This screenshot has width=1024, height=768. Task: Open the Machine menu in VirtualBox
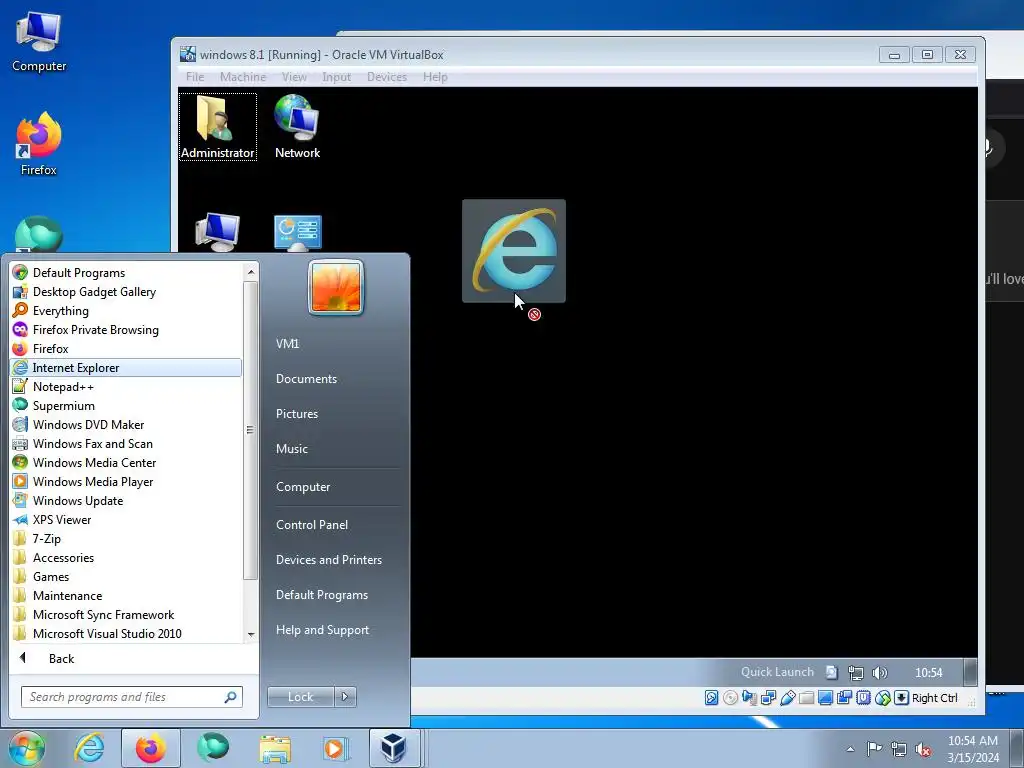(x=243, y=77)
